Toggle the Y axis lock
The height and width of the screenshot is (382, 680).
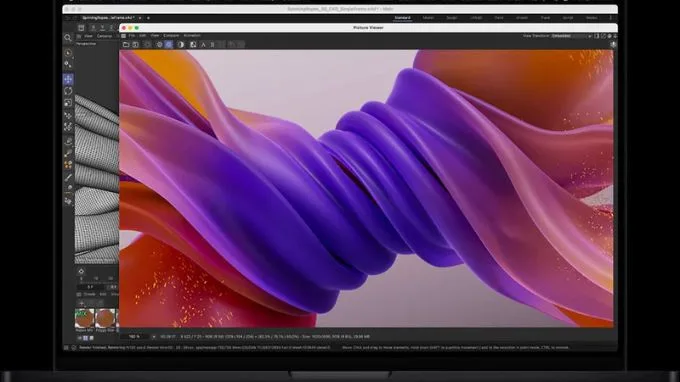[x=102, y=27]
